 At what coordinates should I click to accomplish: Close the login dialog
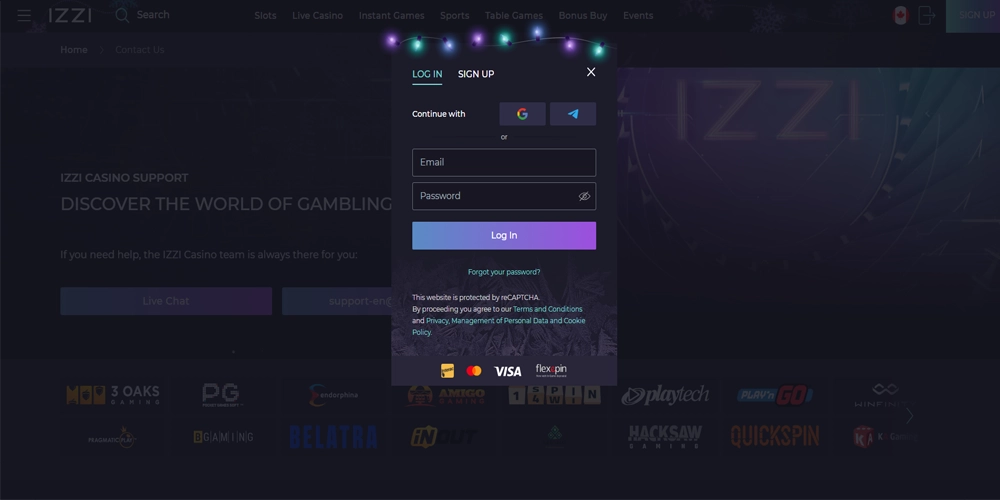(x=591, y=72)
